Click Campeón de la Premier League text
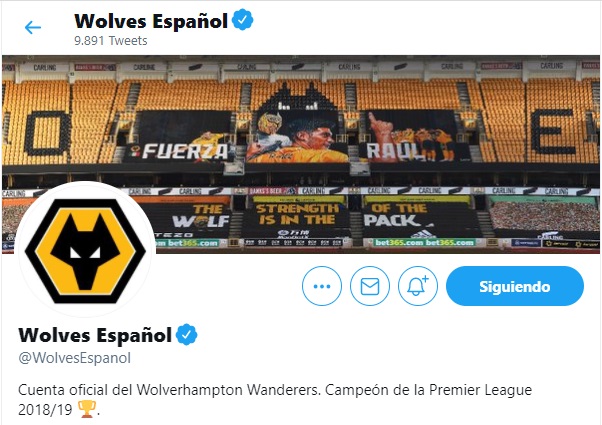This screenshot has height=425, width=602. (428, 390)
